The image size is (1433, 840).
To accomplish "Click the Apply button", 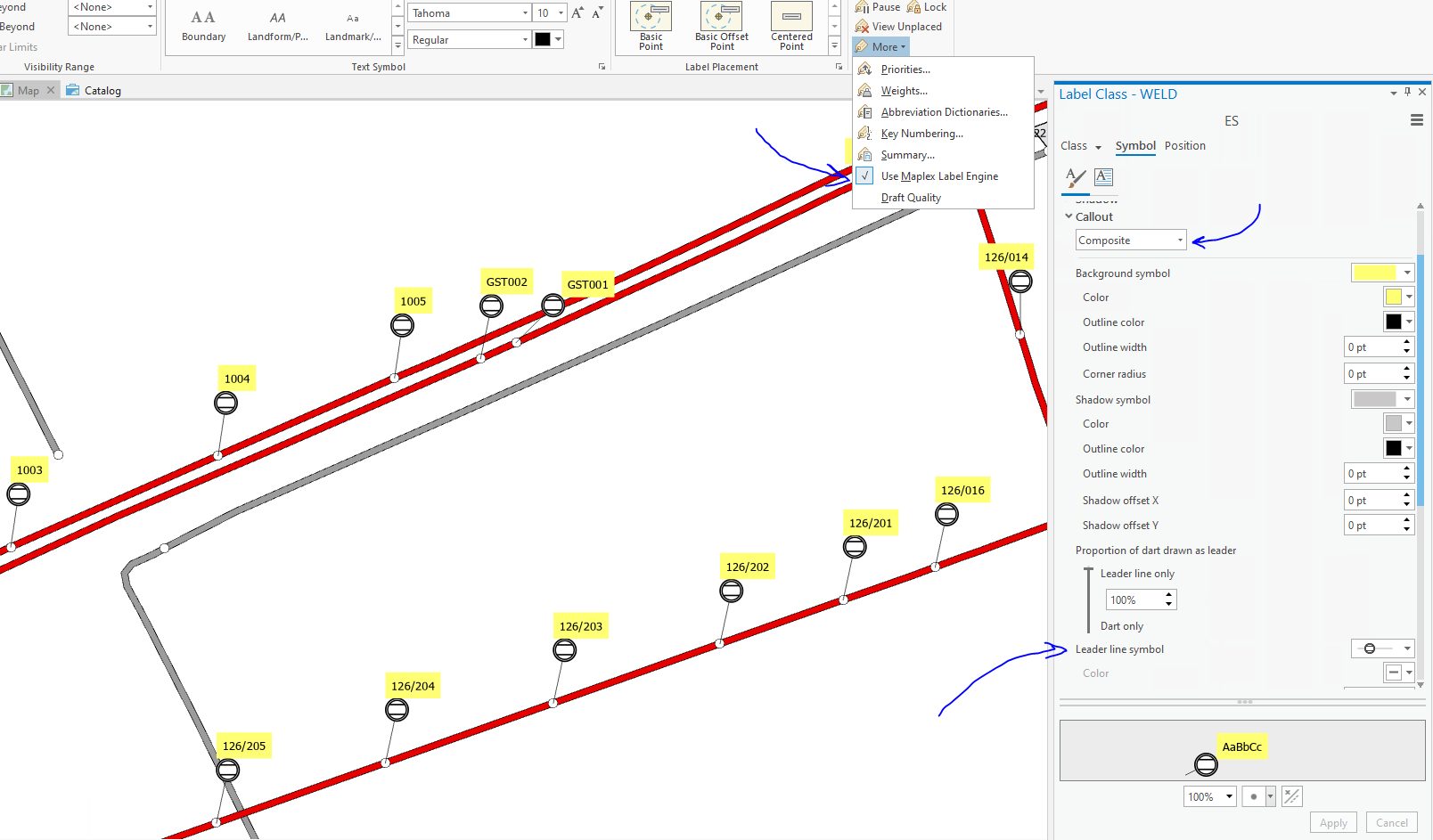I will [x=1333, y=822].
